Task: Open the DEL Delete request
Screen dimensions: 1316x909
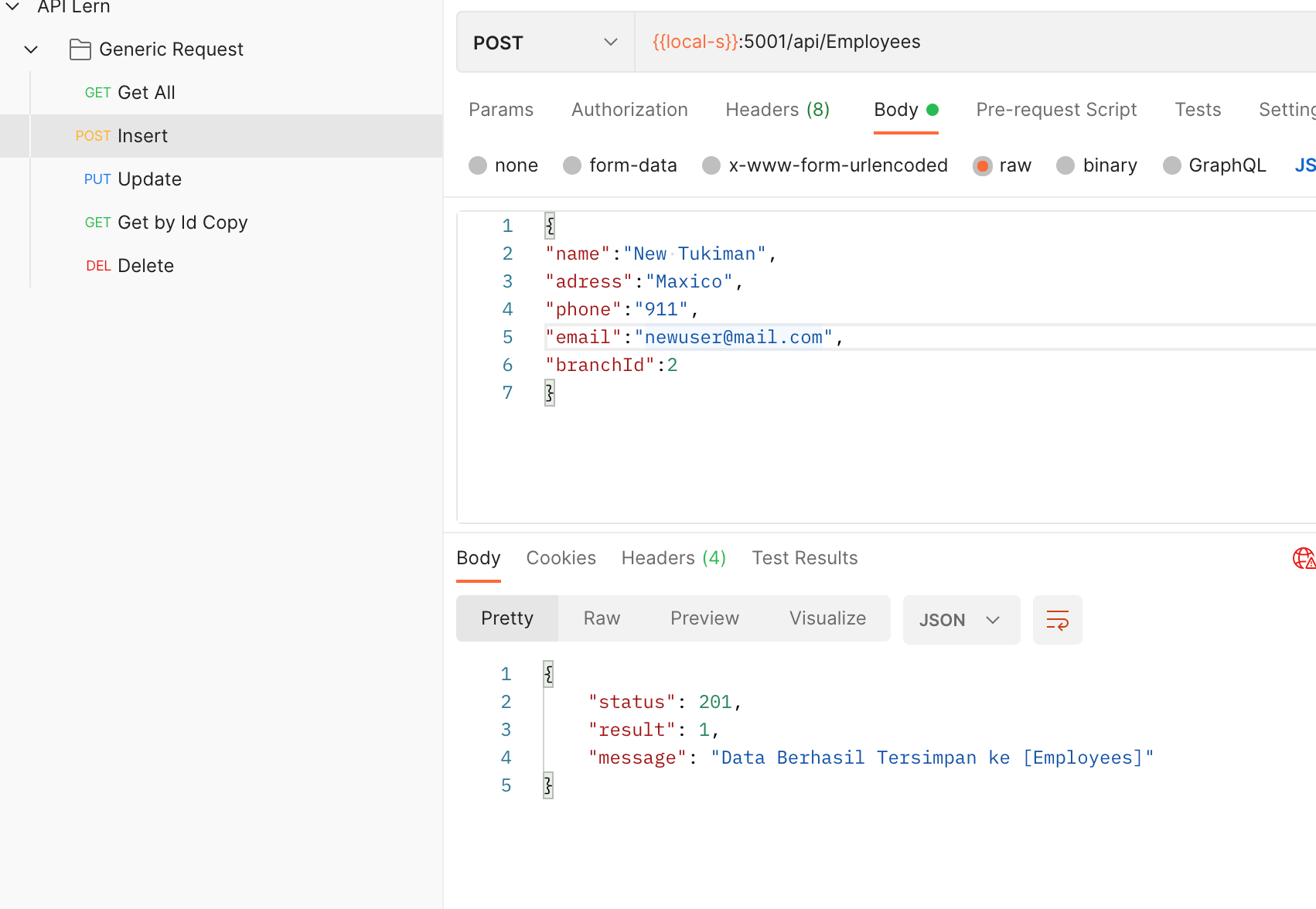Action: click(x=221, y=266)
